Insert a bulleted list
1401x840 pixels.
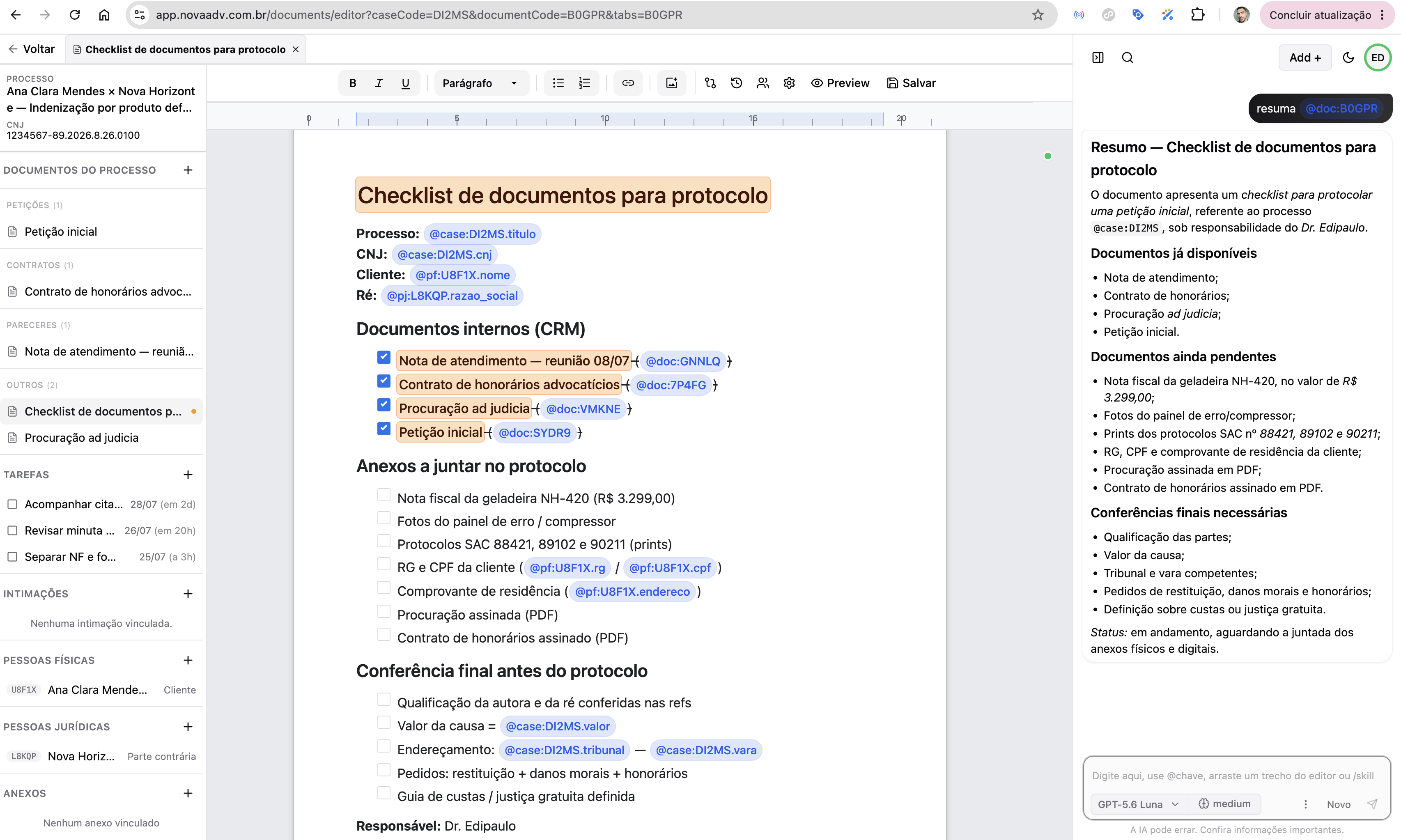click(x=558, y=83)
